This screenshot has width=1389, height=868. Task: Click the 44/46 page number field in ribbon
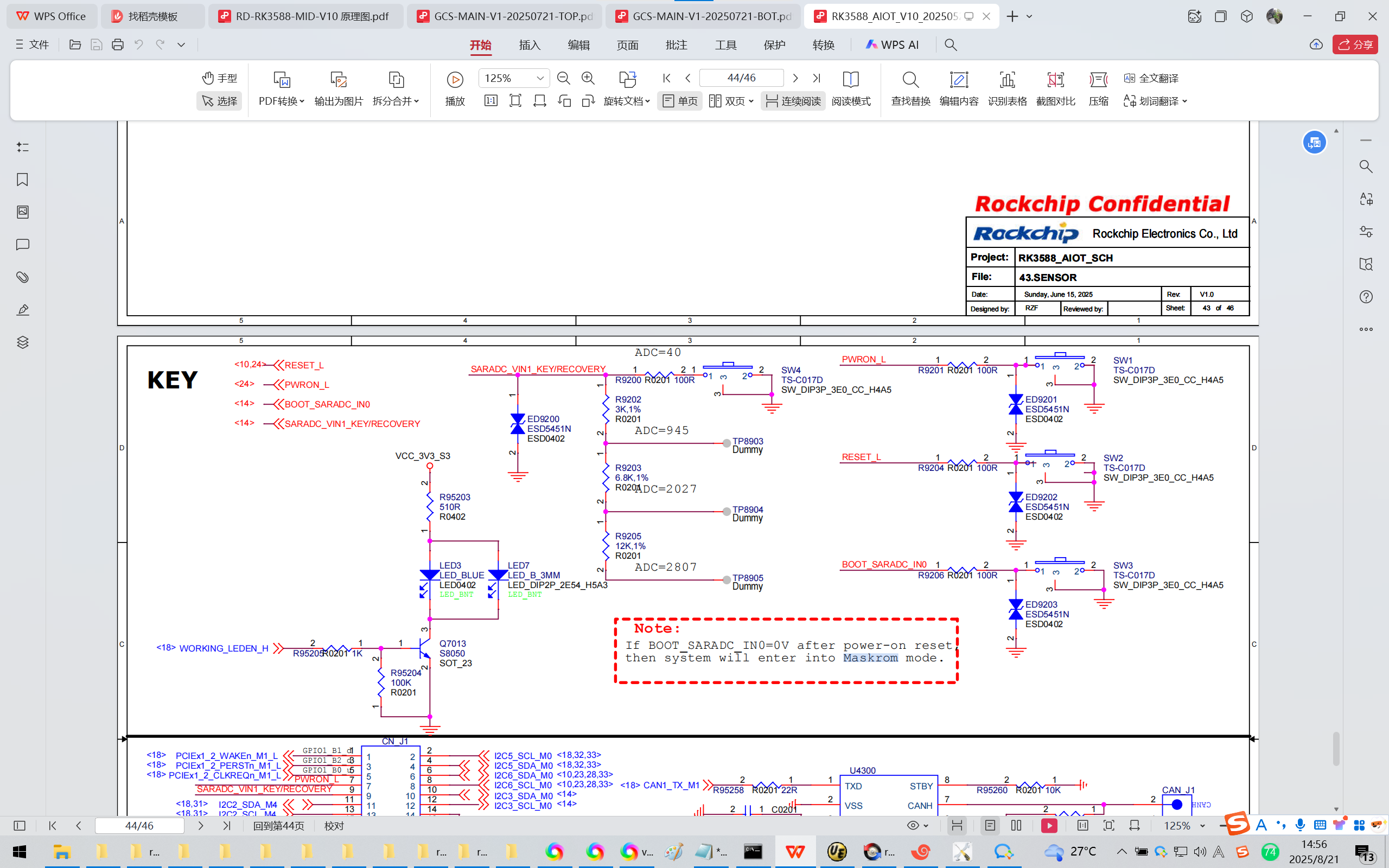(x=741, y=78)
